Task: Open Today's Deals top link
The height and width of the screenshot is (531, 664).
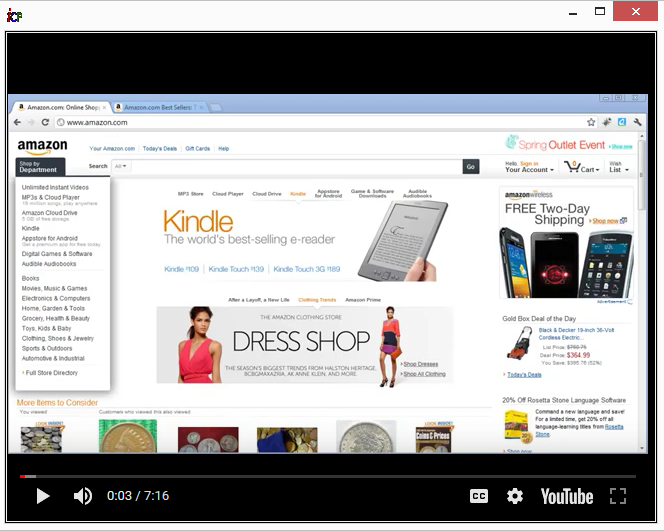Action: [x=160, y=149]
